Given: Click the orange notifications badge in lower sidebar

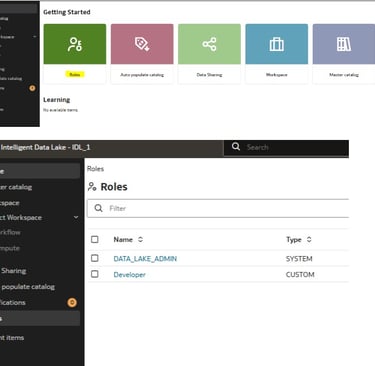Looking at the screenshot, I should tap(72, 302).
